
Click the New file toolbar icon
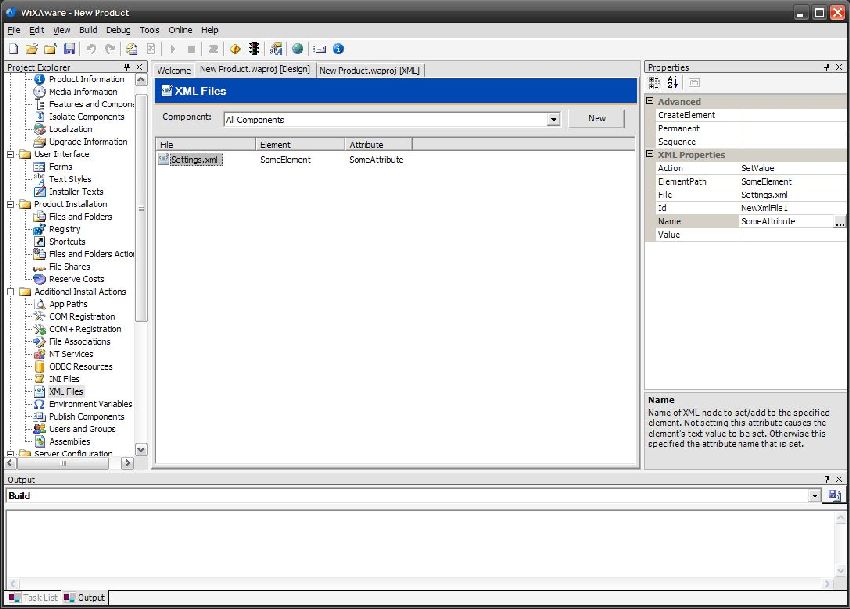coord(14,49)
